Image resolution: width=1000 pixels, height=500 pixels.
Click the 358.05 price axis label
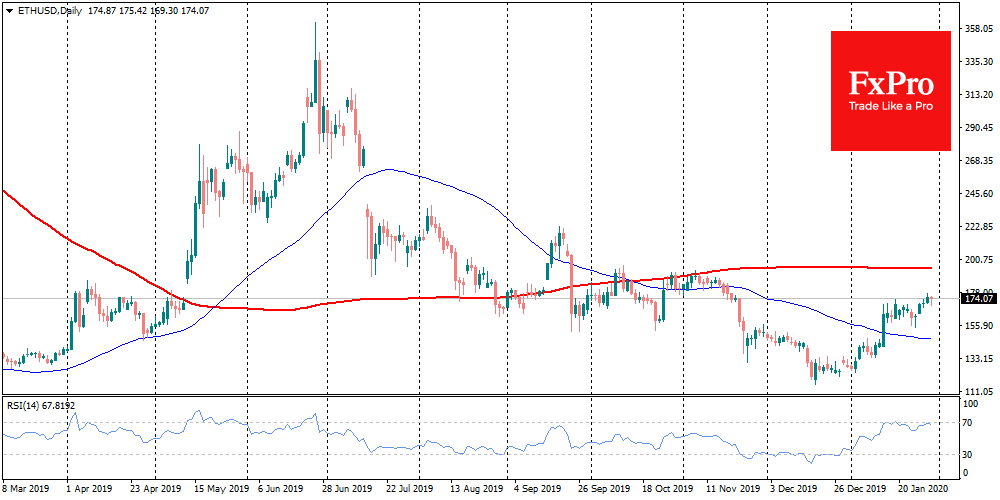coord(977,29)
